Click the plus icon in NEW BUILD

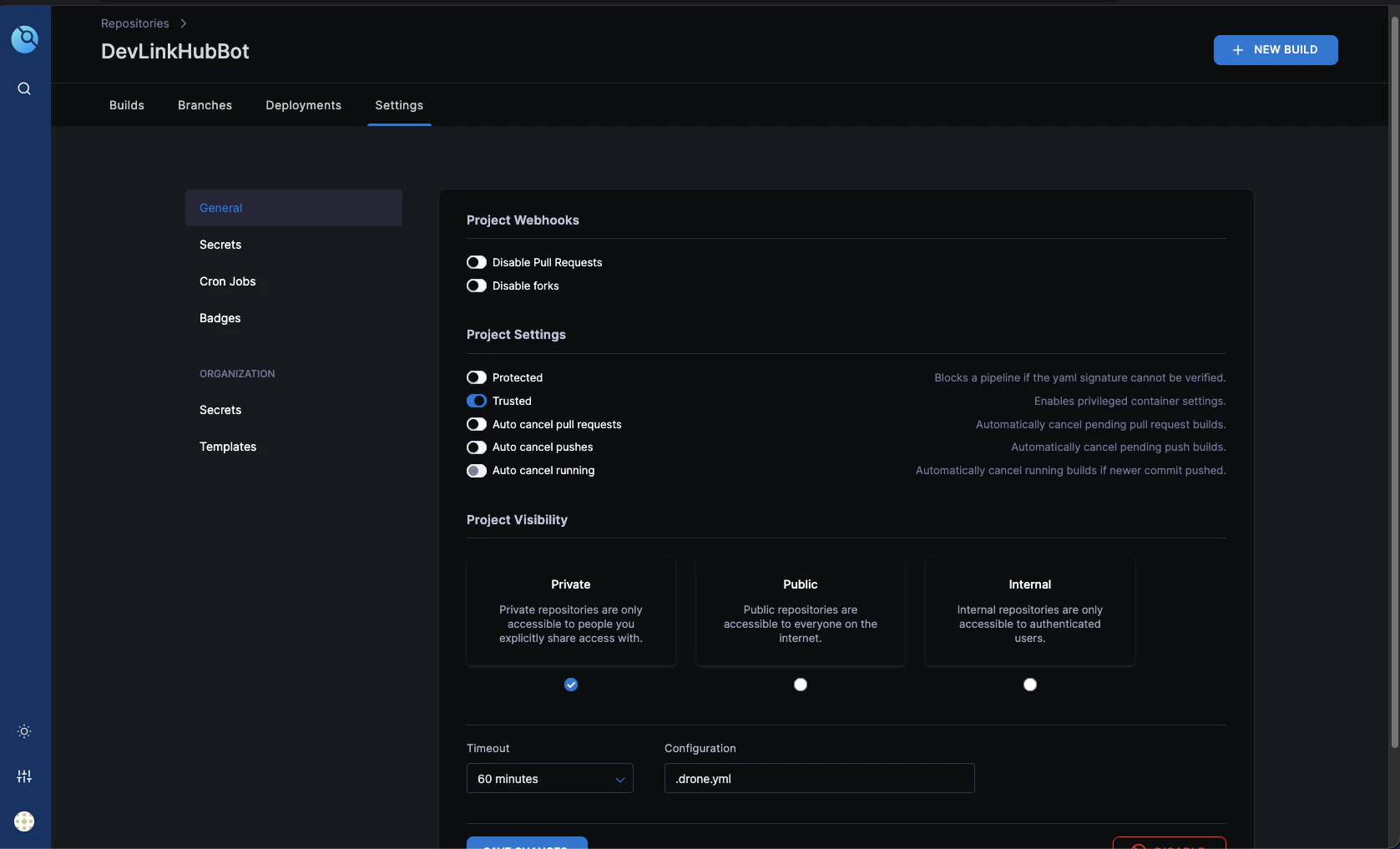1238,50
